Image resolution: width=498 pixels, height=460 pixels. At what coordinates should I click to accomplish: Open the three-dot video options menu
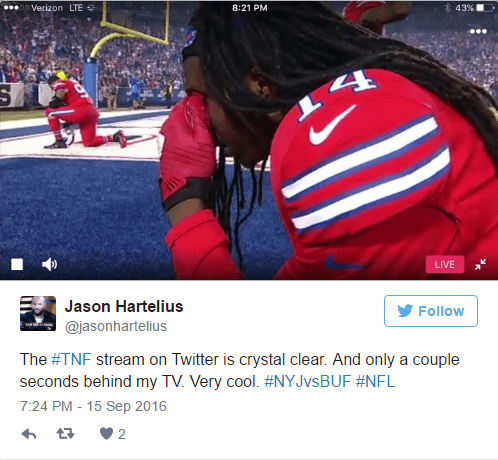(x=478, y=31)
